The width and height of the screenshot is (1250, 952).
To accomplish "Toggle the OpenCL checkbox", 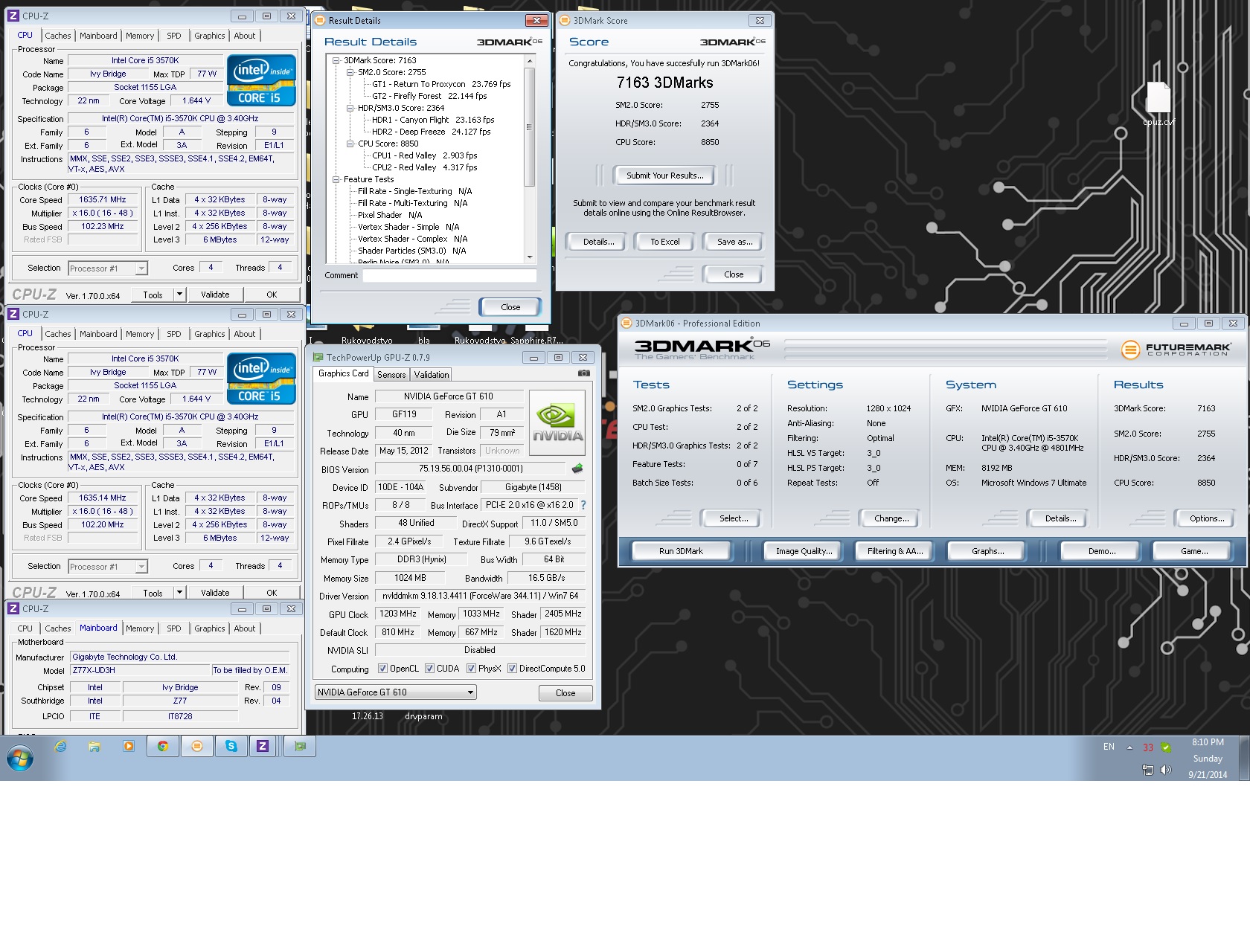I will point(382,669).
